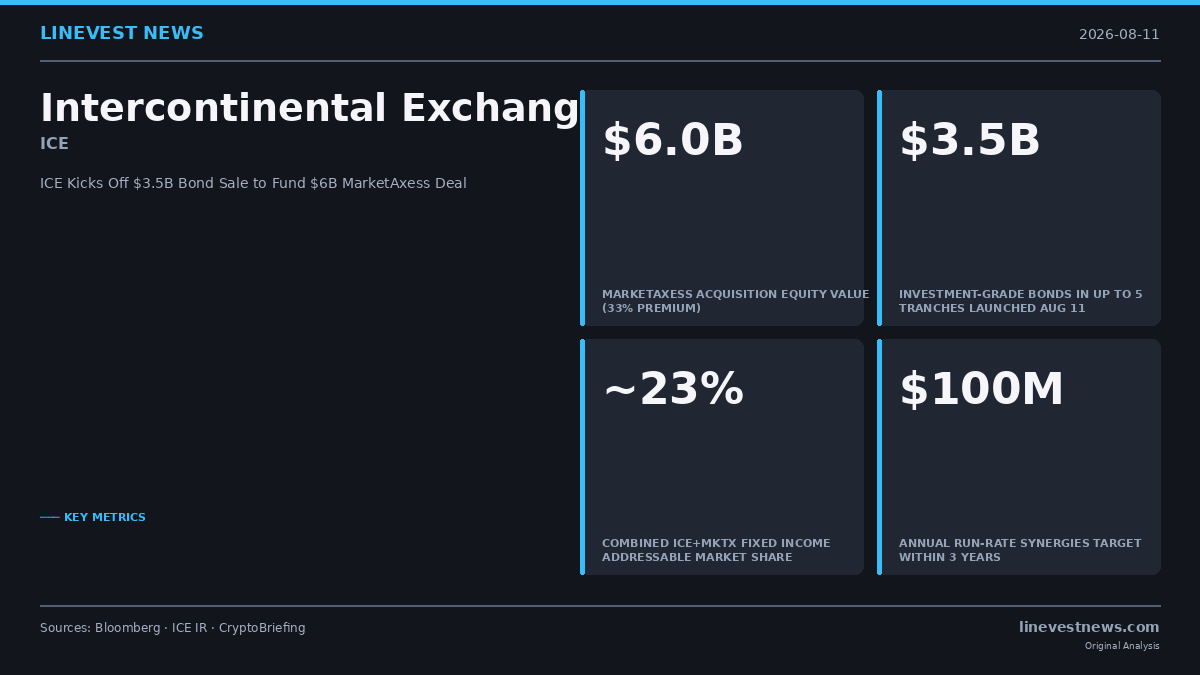Click the $3.5B value figure
Screen dimensions: 1200x675
[970, 141]
